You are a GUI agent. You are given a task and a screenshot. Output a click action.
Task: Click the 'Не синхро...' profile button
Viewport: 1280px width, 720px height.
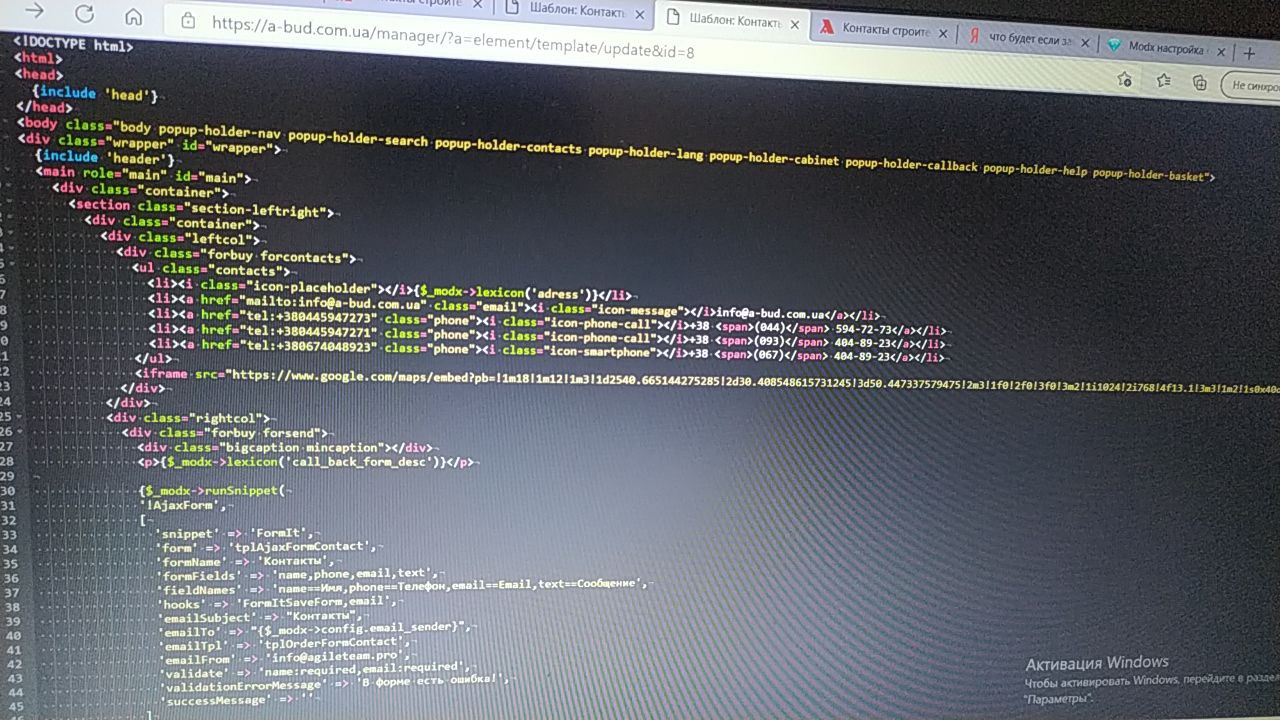pyautogui.click(x=1252, y=86)
